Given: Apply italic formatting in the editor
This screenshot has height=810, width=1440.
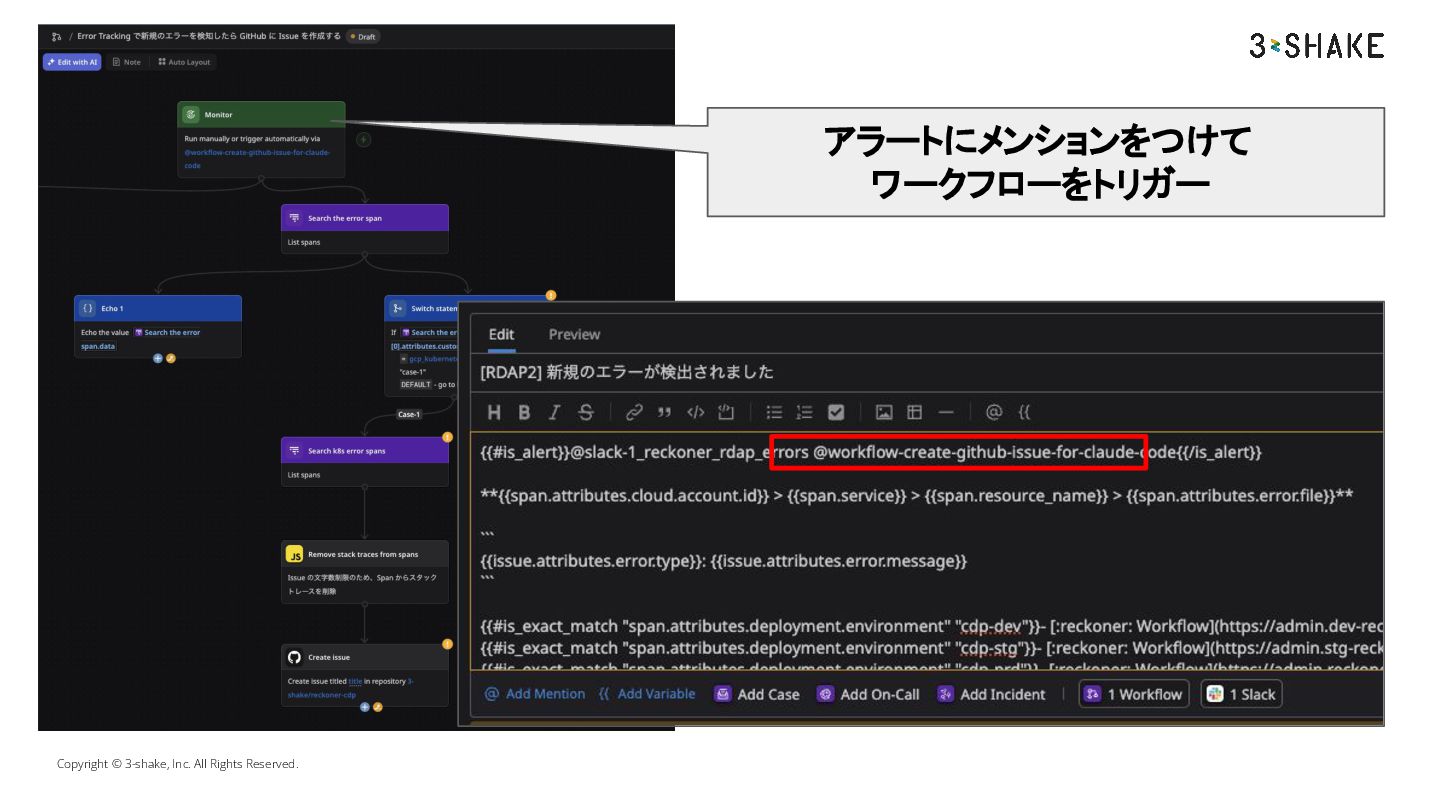Looking at the screenshot, I should (555, 412).
